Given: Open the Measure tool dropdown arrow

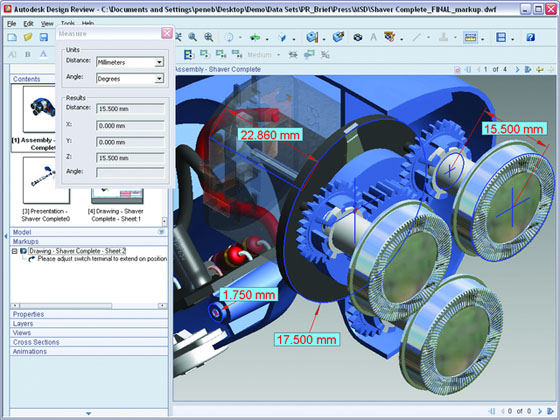Looking at the screenshot, I should tap(482, 38).
